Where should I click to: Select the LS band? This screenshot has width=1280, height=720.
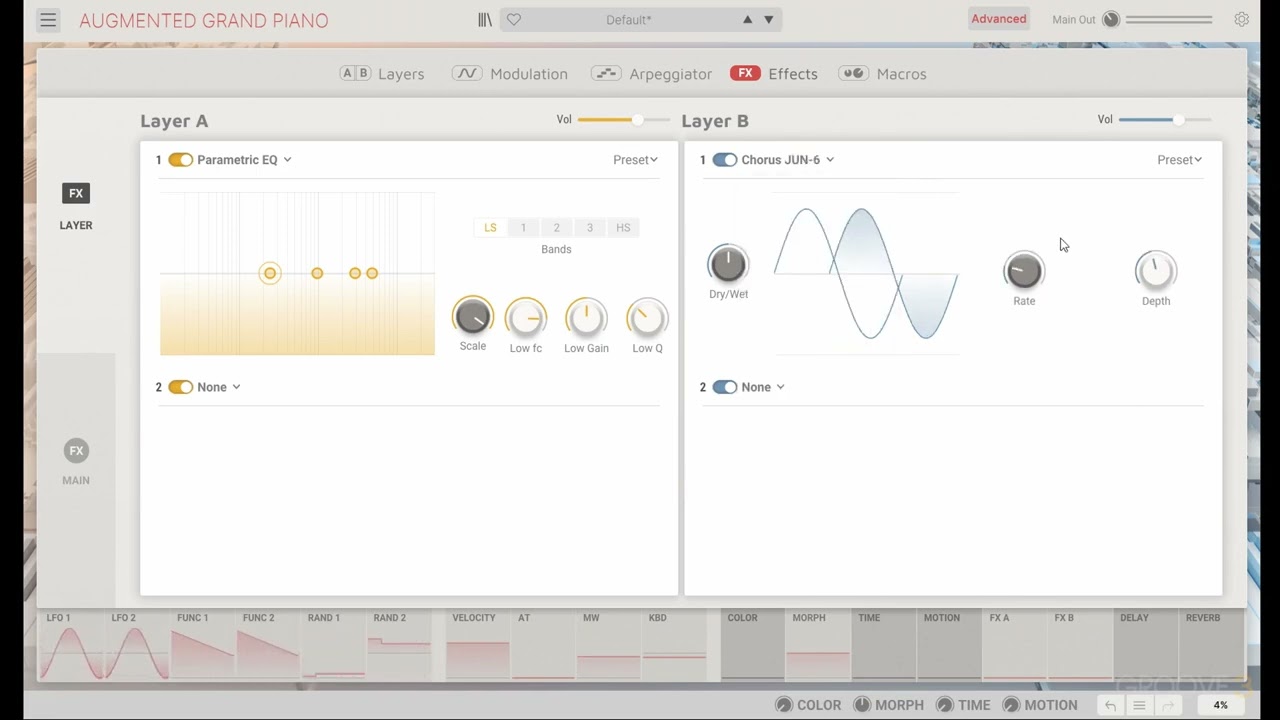click(490, 228)
